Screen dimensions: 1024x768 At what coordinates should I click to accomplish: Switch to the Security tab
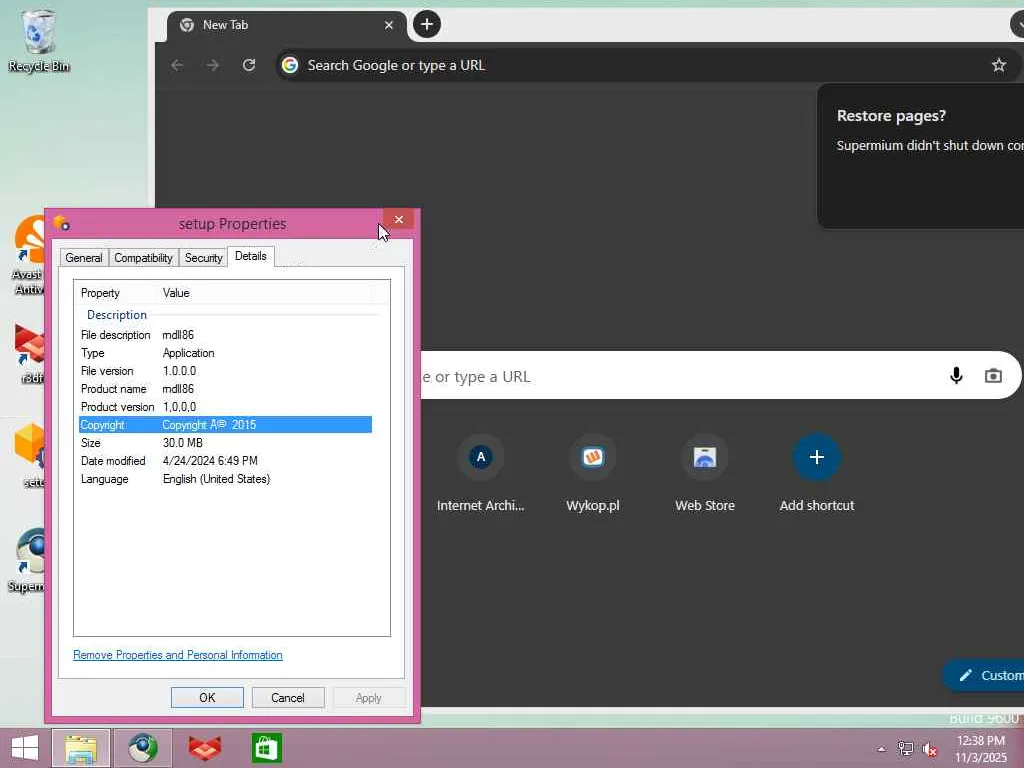[x=203, y=258]
